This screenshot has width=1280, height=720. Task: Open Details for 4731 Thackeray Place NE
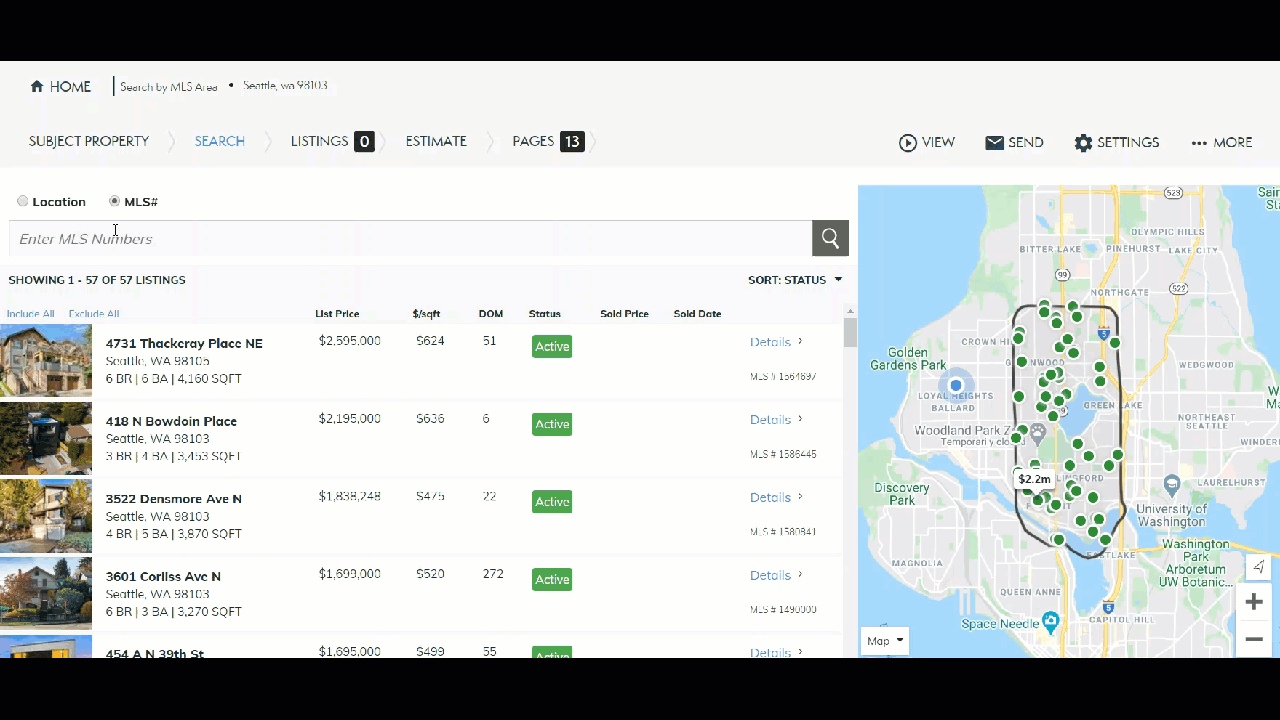[x=770, y=341]
